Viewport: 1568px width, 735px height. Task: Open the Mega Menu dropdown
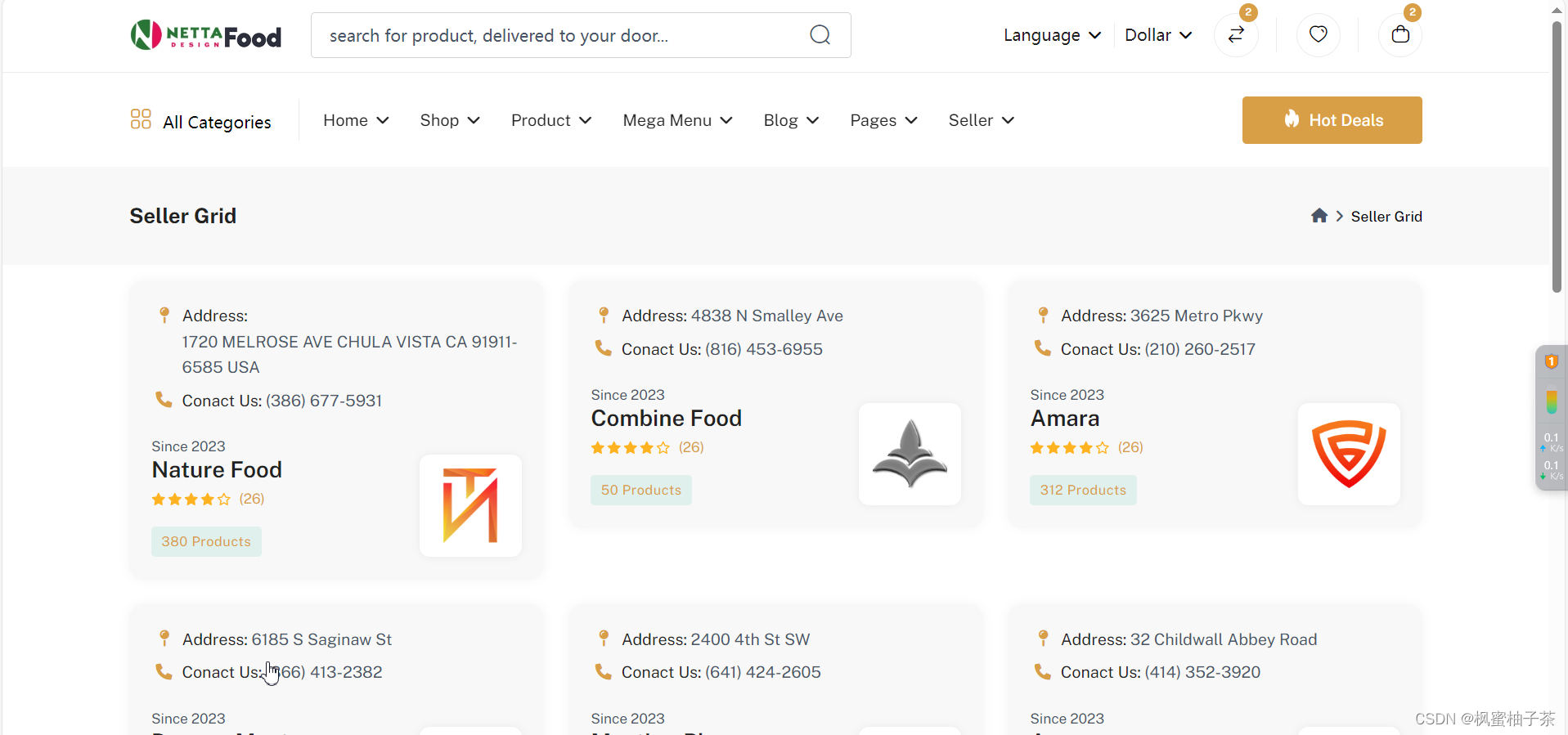pos(677,120)
